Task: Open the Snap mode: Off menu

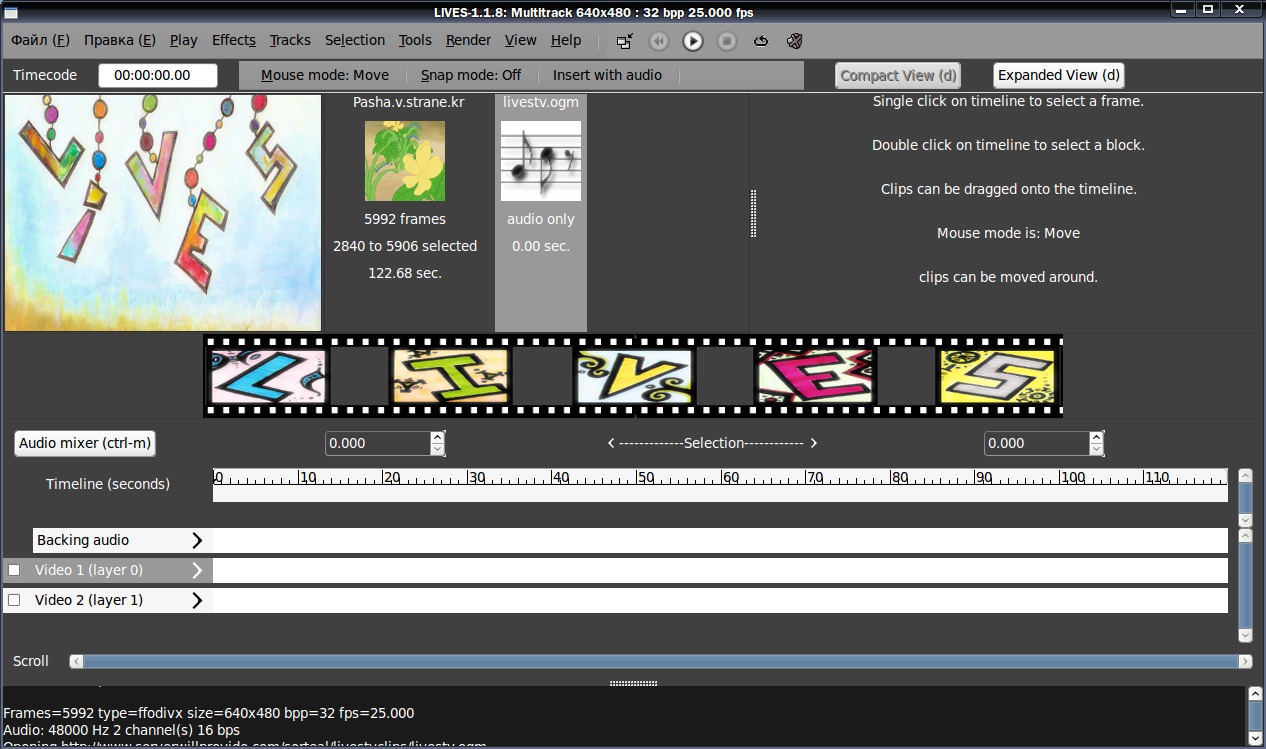Action: click(471, 75)
